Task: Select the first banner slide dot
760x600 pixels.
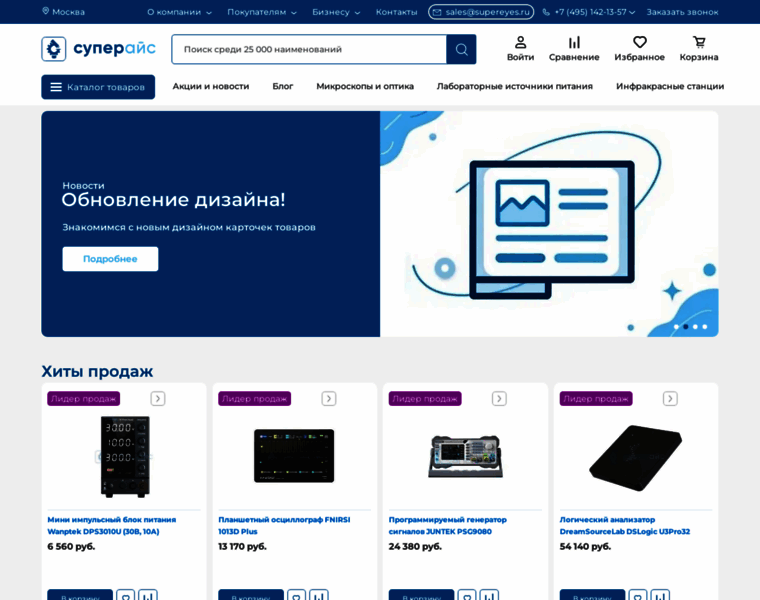Action: coord(676,327)
